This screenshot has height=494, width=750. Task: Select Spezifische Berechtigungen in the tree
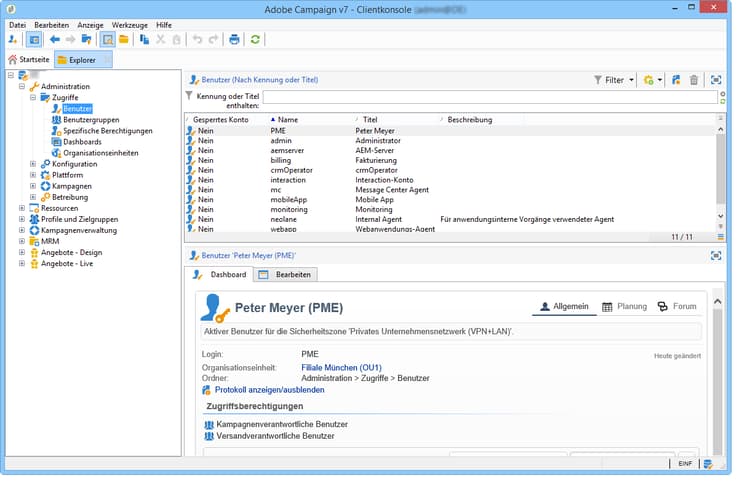[108, 131]
